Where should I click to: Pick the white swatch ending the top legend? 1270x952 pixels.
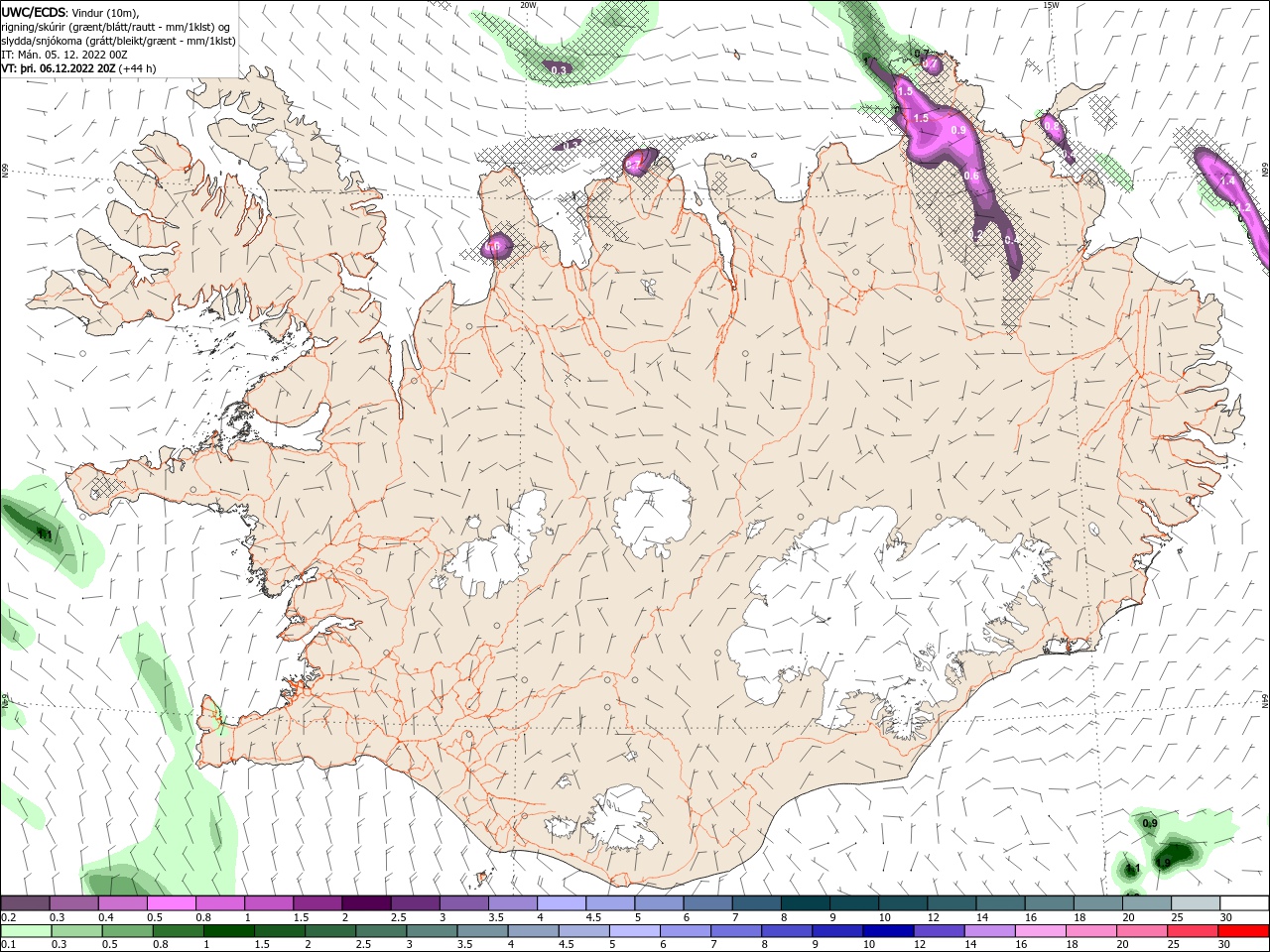1243,903
